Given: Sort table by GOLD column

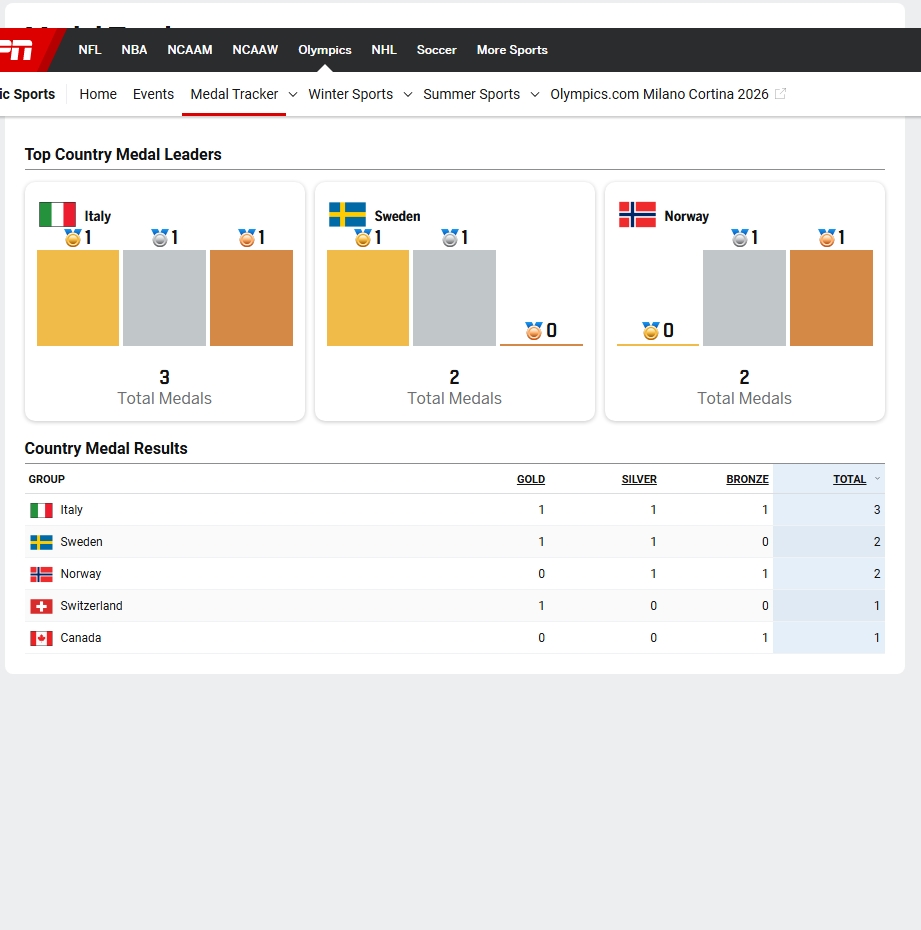Looking at the screenshot, I should pyautogui.click(x=531, y=479).
